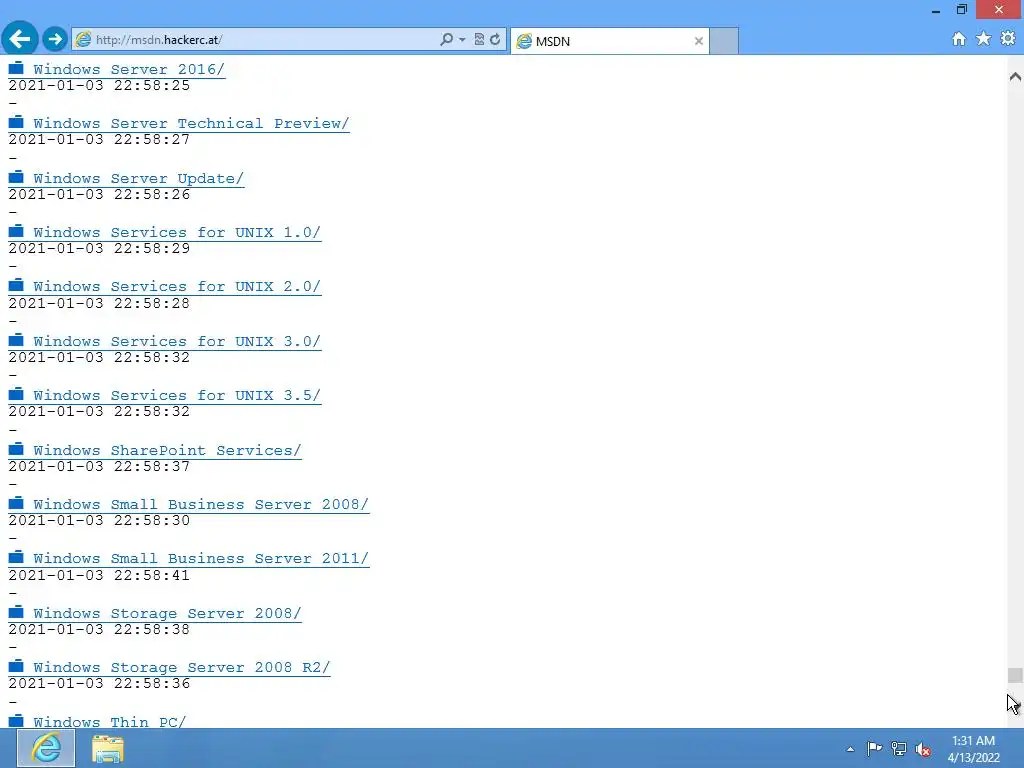Open Favorites star icon
The image size is (1024, 768).
pos(984,39)
